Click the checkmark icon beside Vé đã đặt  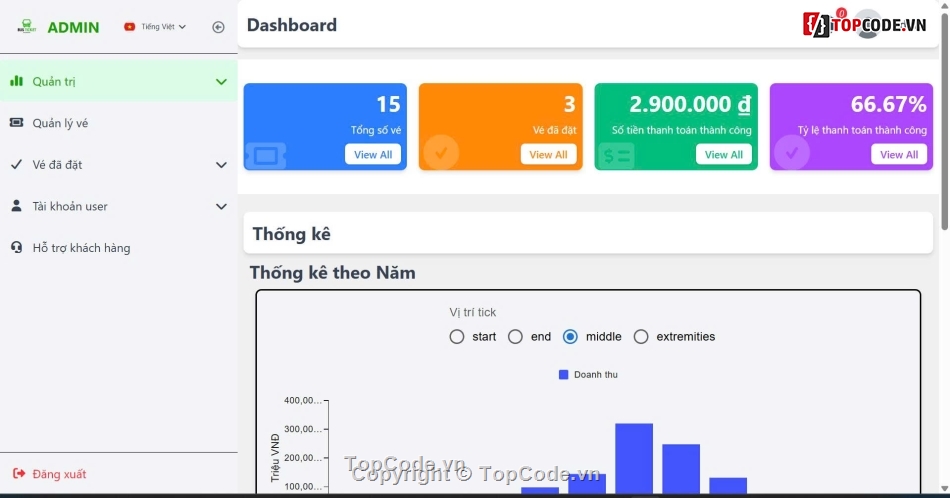tap(16, 165)
